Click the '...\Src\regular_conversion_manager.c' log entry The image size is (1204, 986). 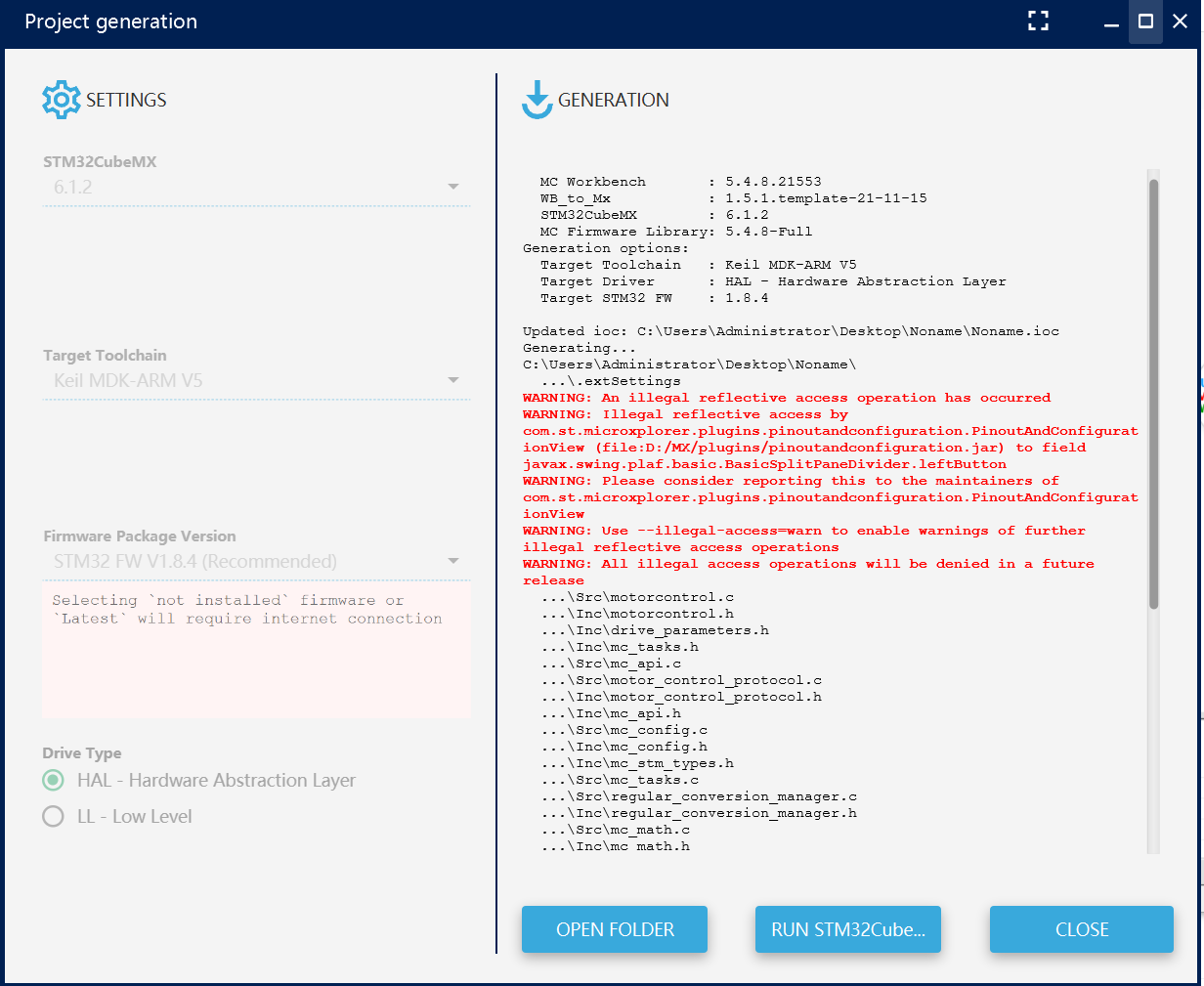tap(699, 796)
